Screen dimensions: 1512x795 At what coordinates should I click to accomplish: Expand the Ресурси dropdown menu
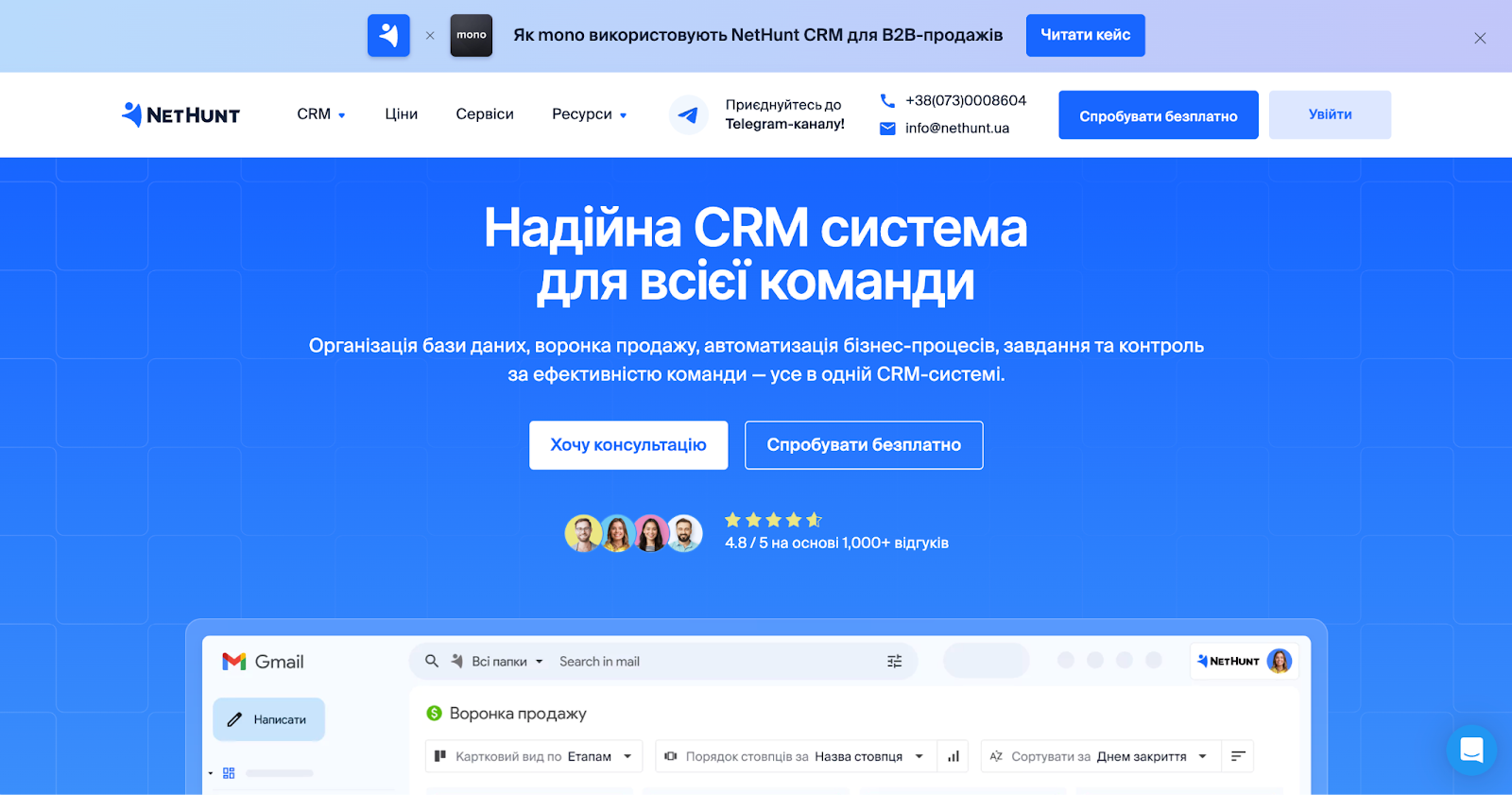click(x=589, y=114)
